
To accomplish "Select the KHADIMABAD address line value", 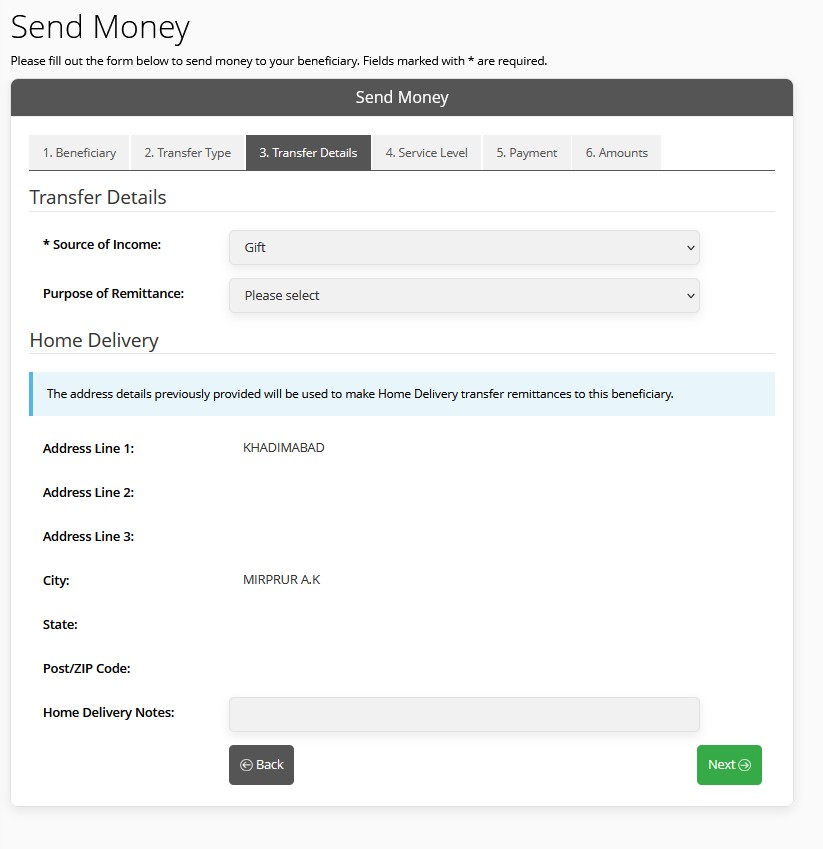I will pos(284,448).
